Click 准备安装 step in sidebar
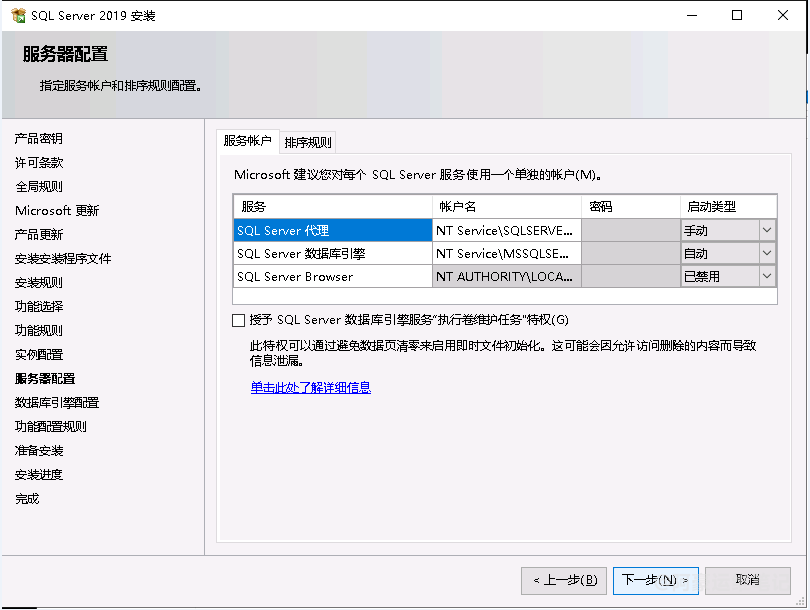The width and height of the screenshot is (810, 610). [39, 450]
